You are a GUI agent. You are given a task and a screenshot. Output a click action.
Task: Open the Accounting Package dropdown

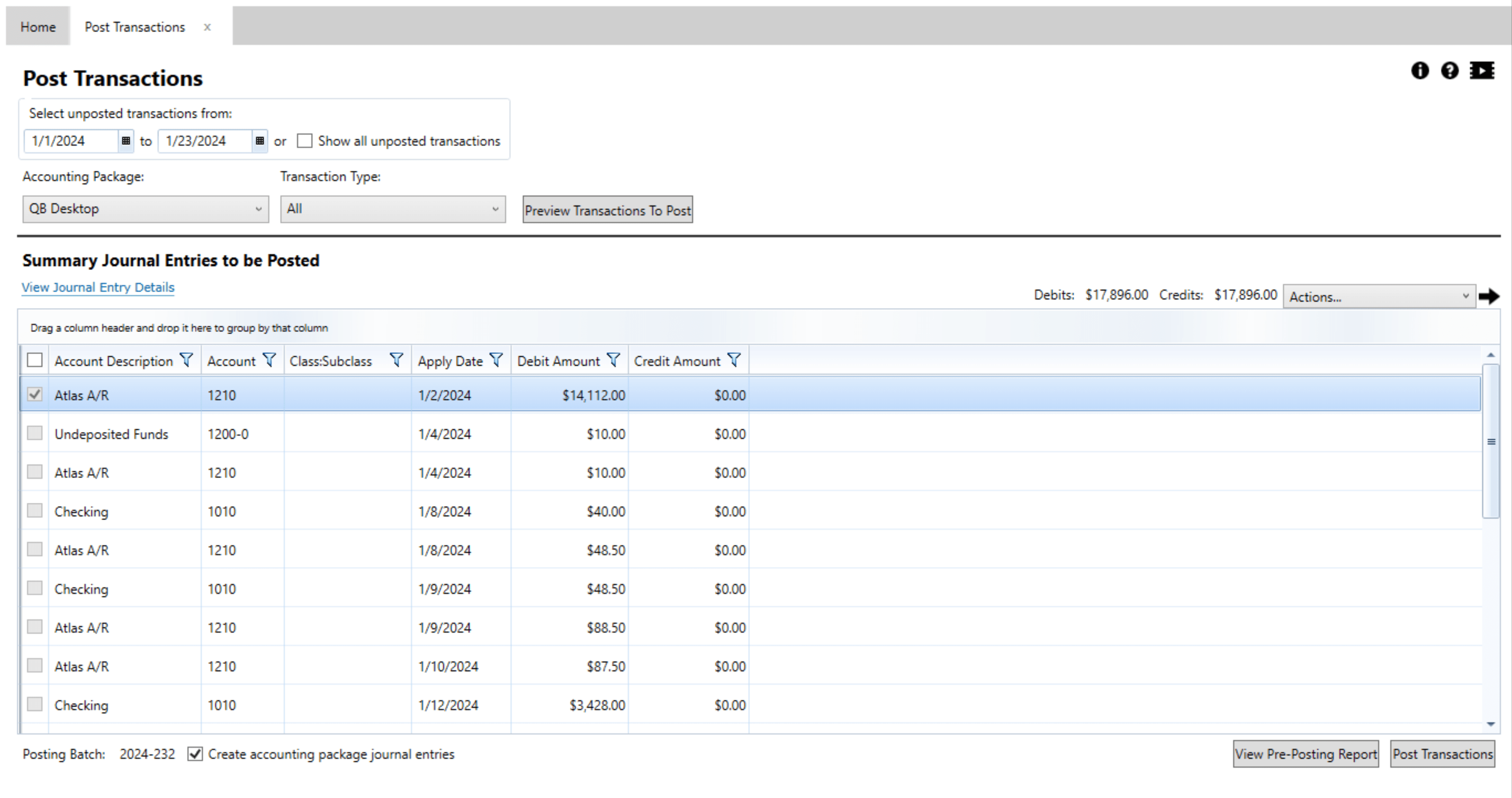[x=145, y=209]
